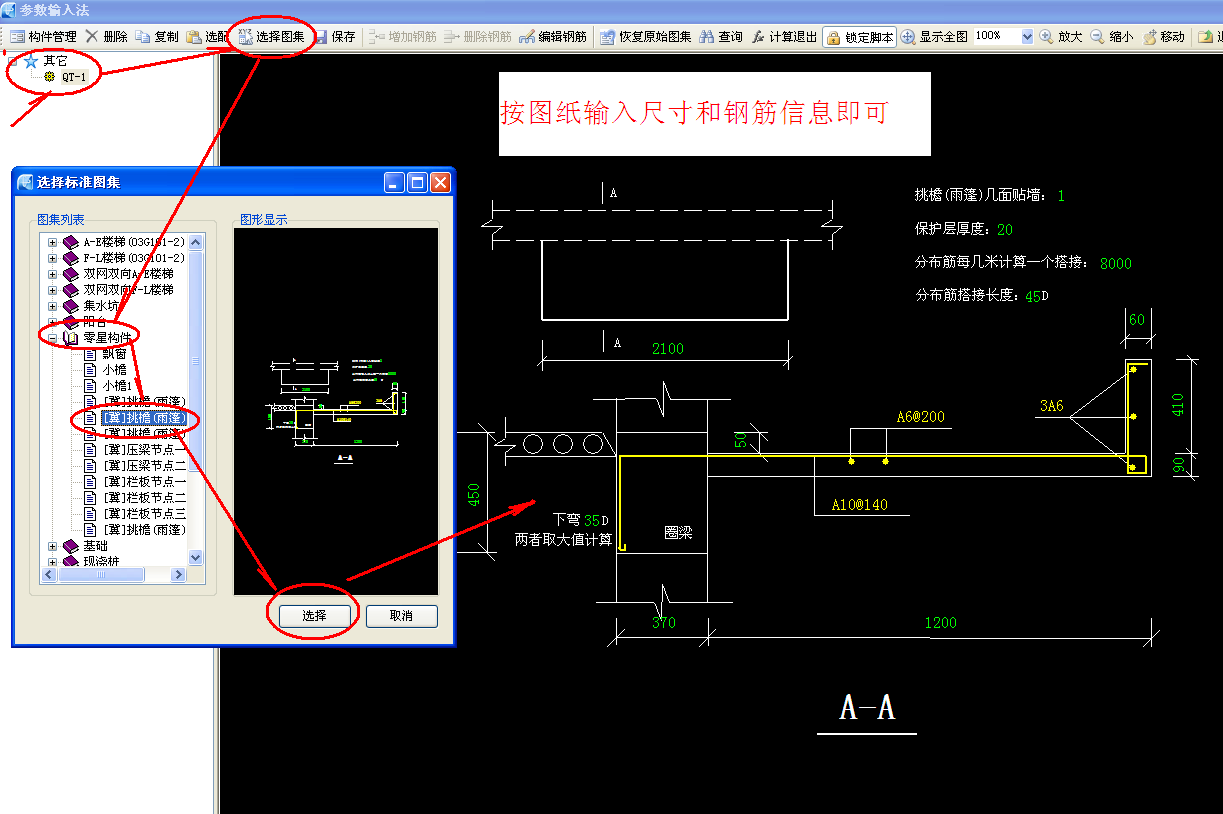
Task: Click the 图形显示 preview thumbnail
Action: [x=336, y=412]
